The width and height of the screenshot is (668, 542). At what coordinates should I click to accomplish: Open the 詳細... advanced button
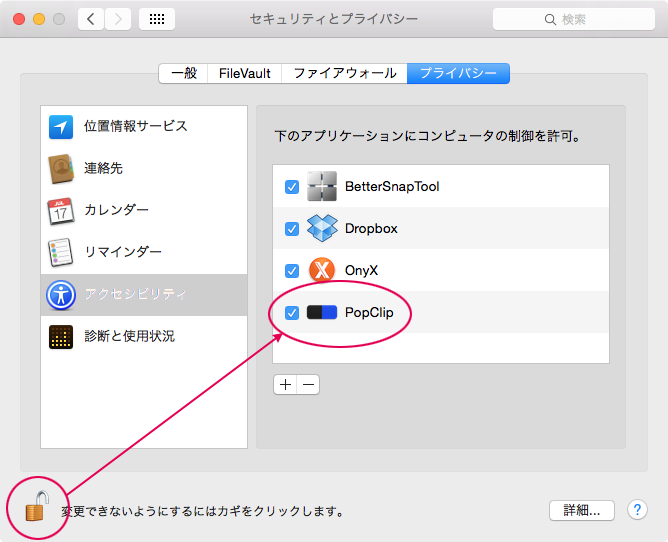pyautogui.click(x=582, y=510)
